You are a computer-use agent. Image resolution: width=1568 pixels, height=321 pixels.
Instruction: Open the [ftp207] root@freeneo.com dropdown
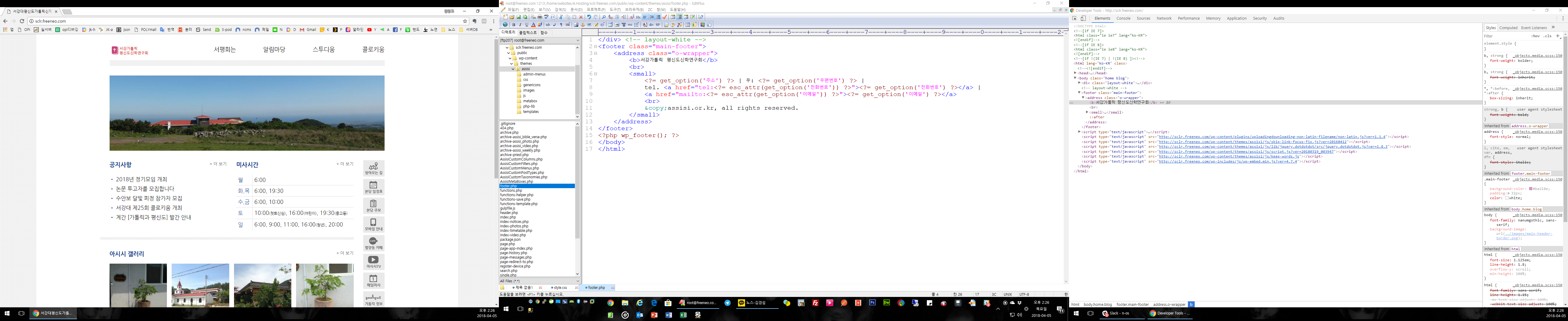pyautogui.click(x=539, y=40)
